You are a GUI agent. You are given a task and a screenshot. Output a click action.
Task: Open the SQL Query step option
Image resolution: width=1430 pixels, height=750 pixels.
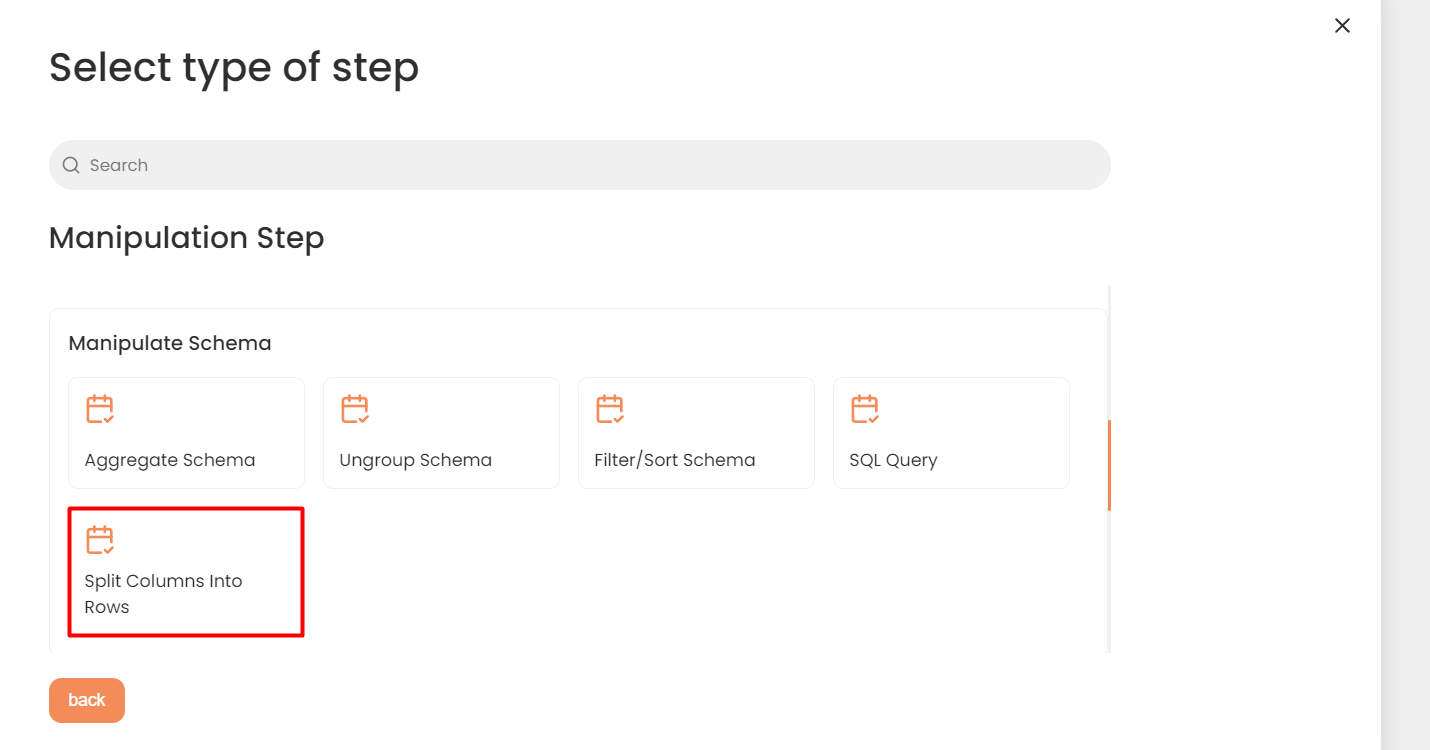pos(951,433)
